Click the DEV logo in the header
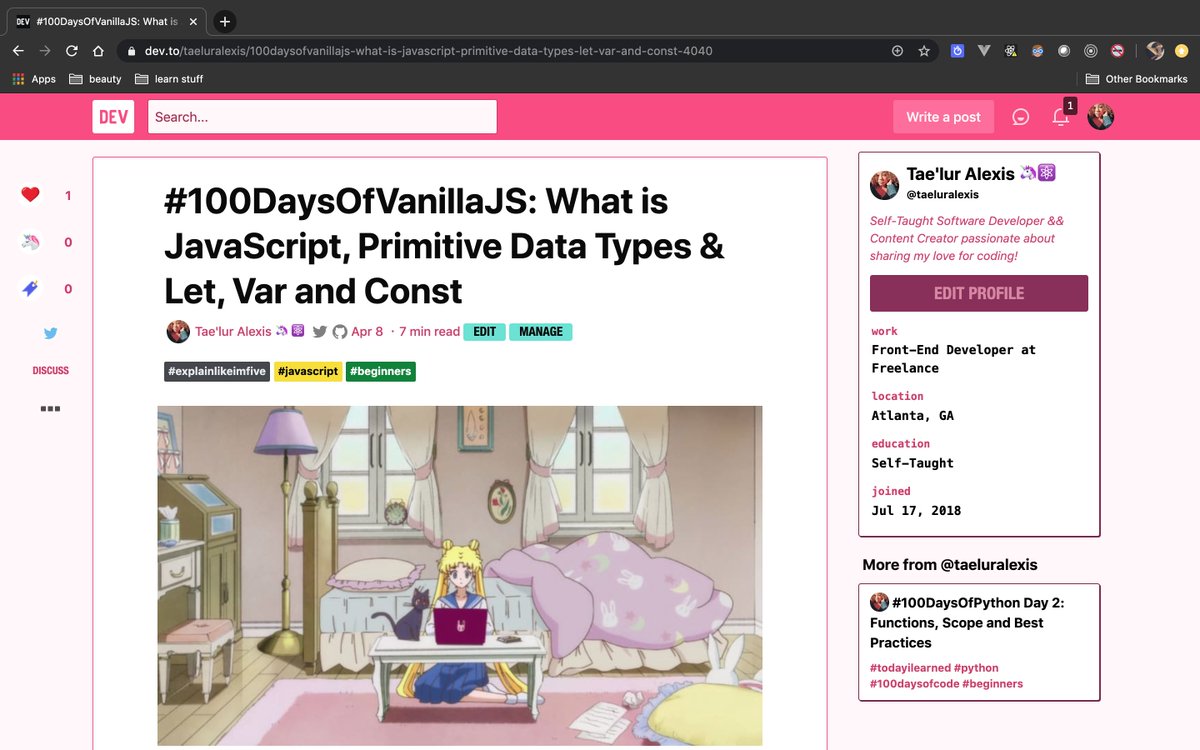 113,117
